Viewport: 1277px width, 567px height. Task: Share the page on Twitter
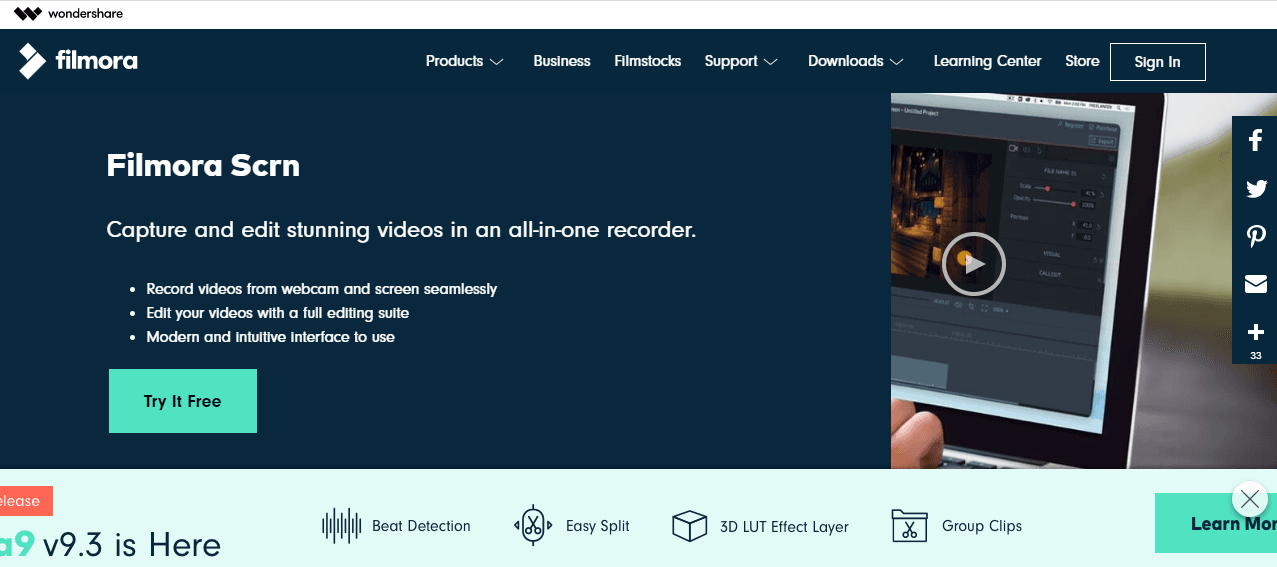[1256, 189]
